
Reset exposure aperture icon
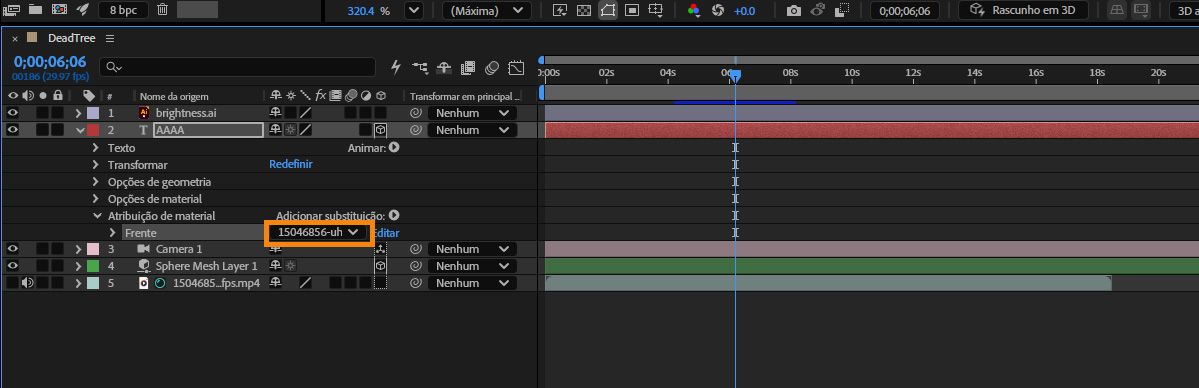coord(717,11)
